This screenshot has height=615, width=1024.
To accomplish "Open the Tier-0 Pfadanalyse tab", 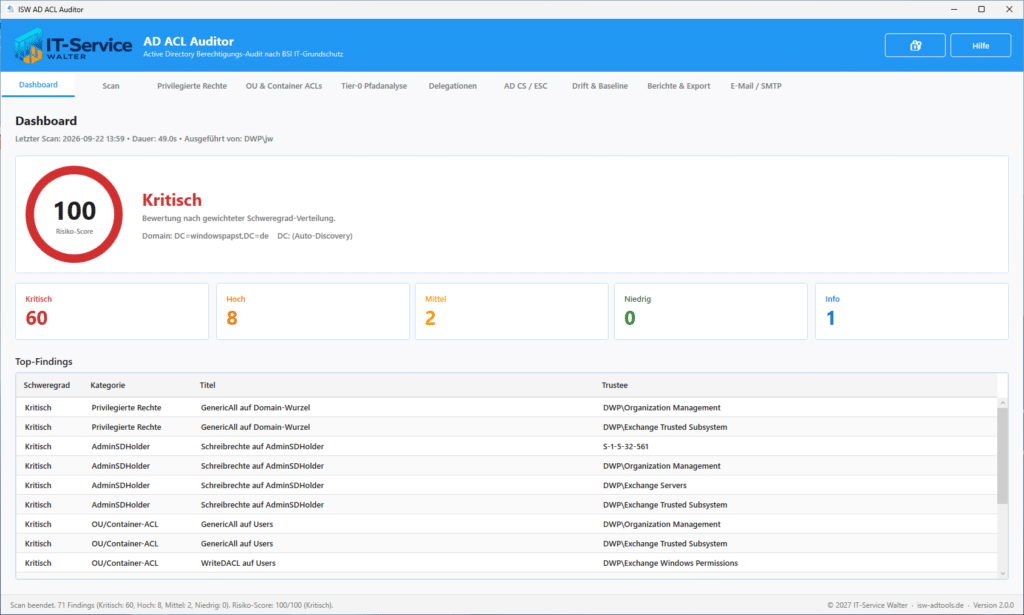I will coord(374,86).
